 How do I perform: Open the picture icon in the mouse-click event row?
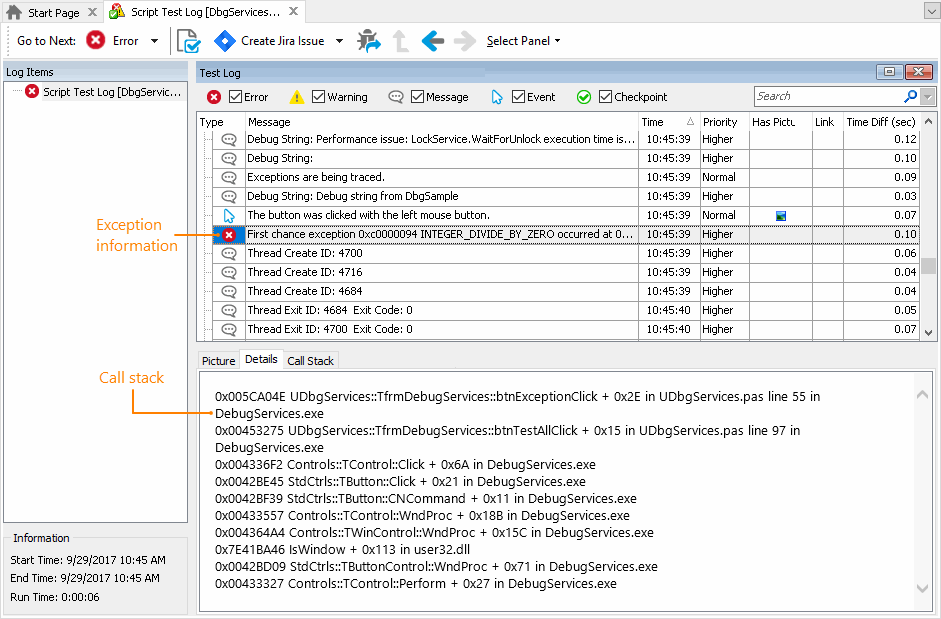[x=780, y=215]
